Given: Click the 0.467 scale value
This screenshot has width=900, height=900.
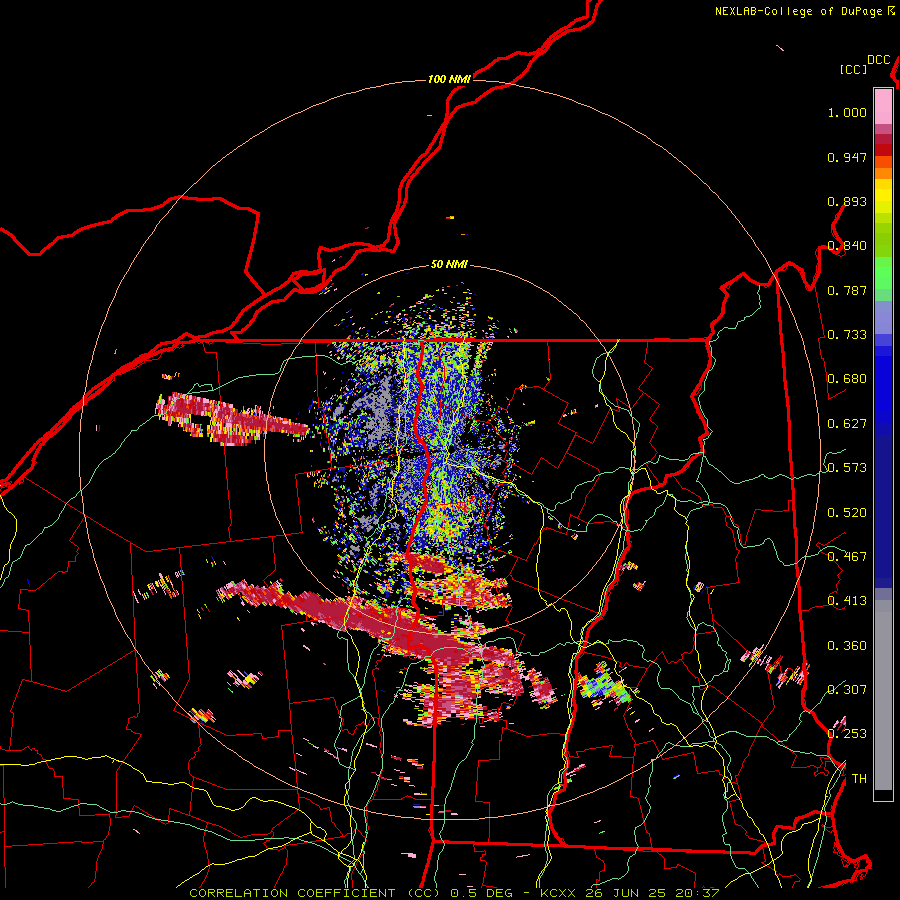Looking at the screenshot, I should [847, 557].
